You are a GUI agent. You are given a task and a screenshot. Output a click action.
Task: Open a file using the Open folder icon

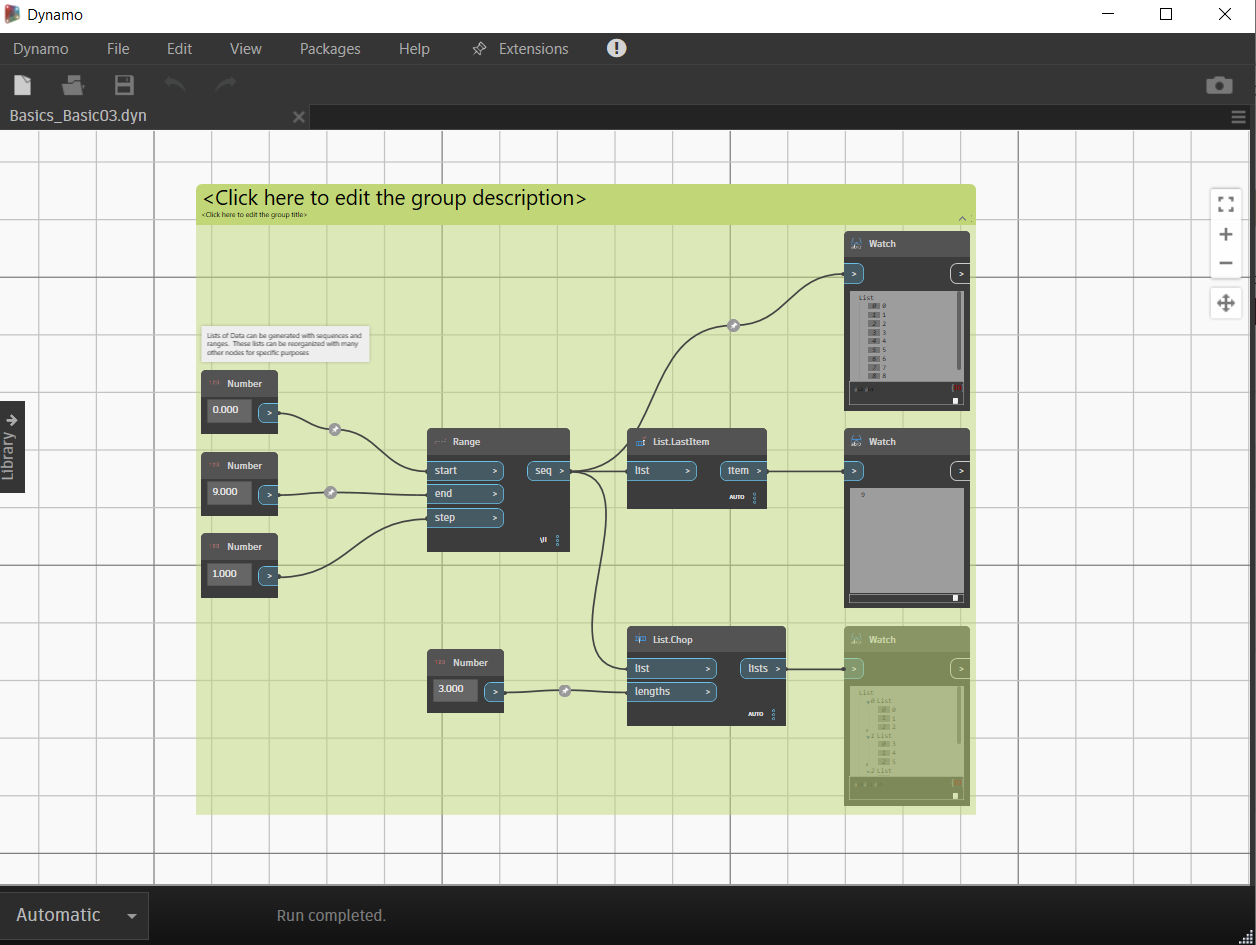point(73,85)
